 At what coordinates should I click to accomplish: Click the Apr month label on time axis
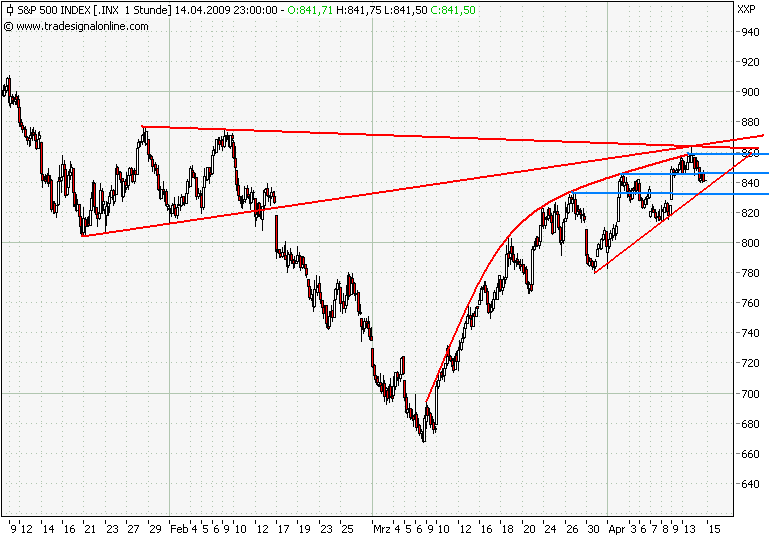click(x=617, y=529)
